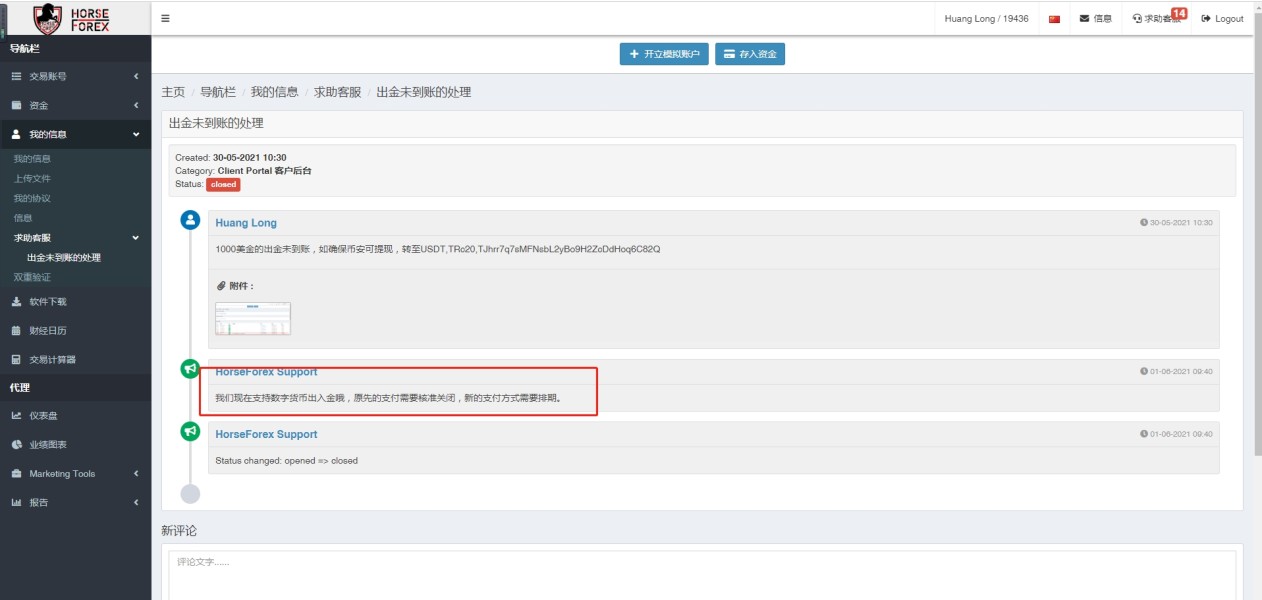Image resolution: width=1262 pixels, height=600 pixels.
Task: Click HorseForex Support name above Status changed
Action: pyautogui.click(x=266, y=434)
